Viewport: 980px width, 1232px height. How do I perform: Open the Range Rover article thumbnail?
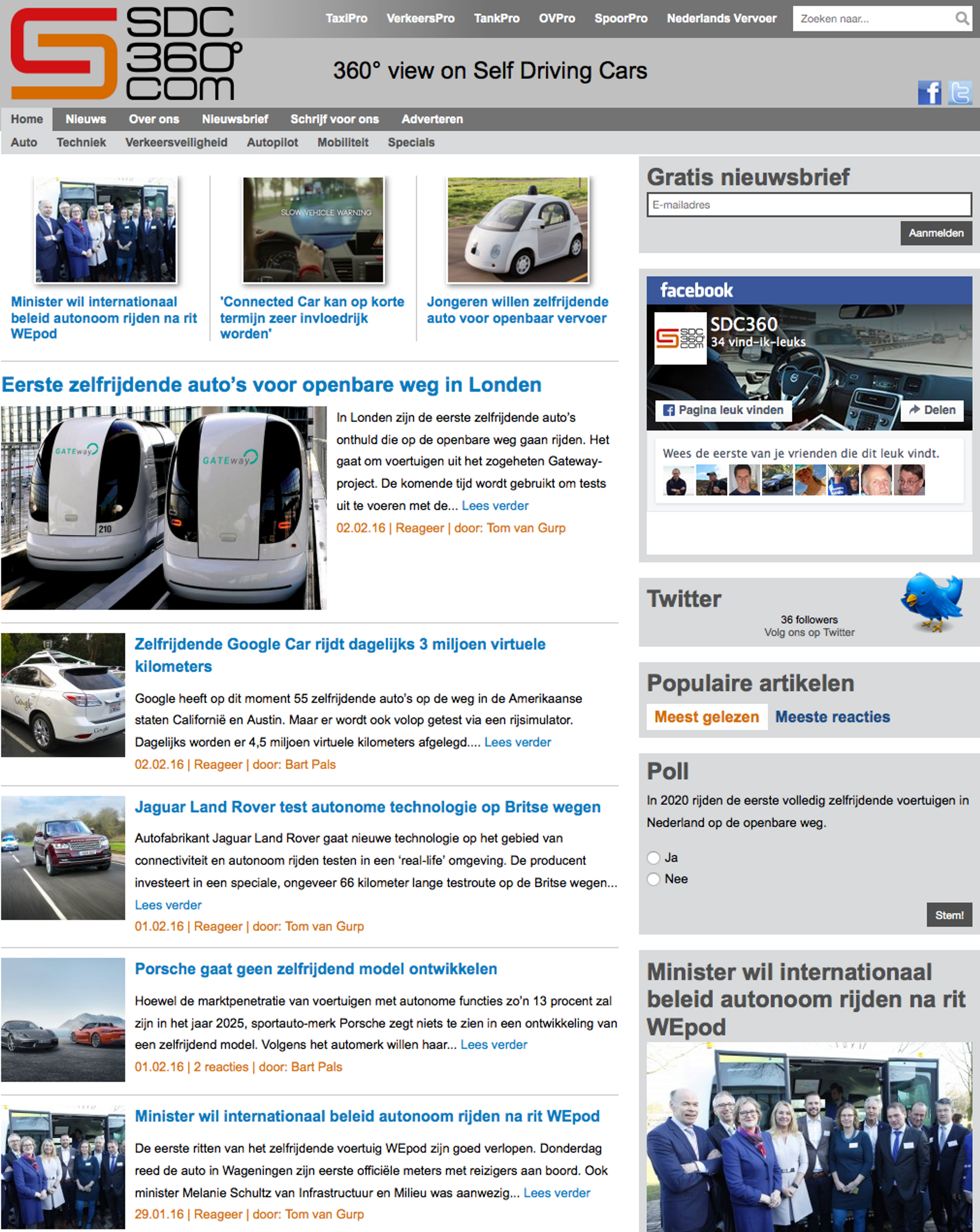pos(63,858)
